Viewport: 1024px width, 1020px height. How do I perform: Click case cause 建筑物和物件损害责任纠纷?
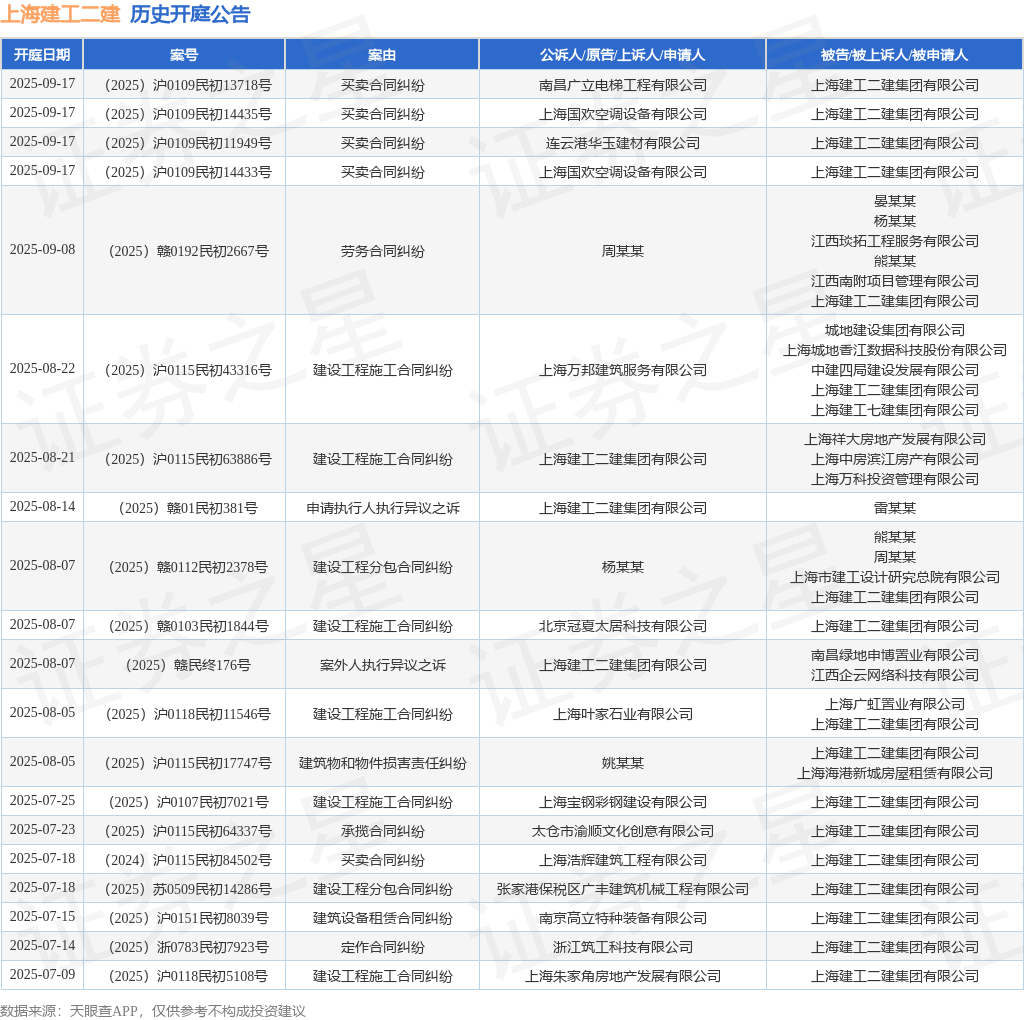(382, 763)
